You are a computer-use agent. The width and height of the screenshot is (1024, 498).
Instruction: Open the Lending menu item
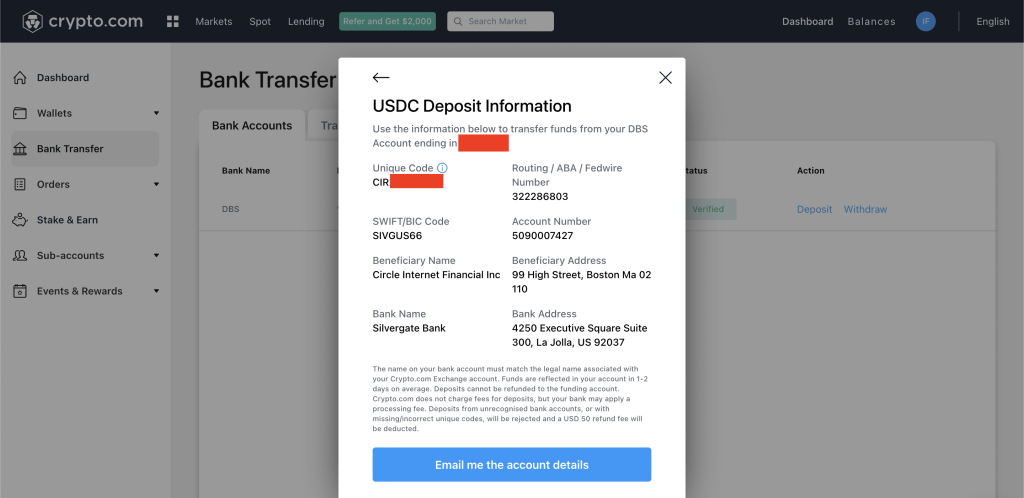click(306, 22)
